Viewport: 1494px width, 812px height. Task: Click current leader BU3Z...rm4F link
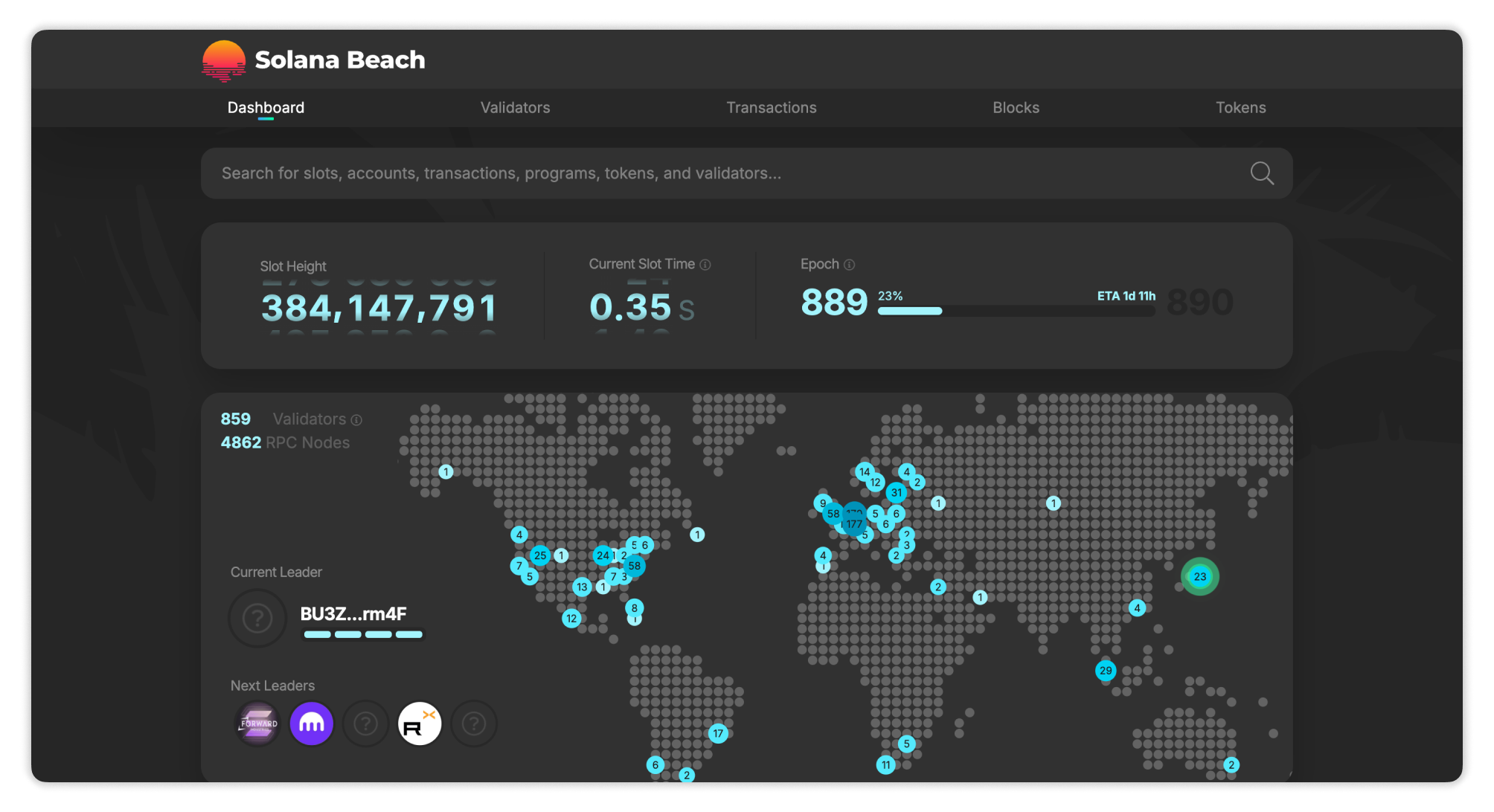(x=353, y=614)
